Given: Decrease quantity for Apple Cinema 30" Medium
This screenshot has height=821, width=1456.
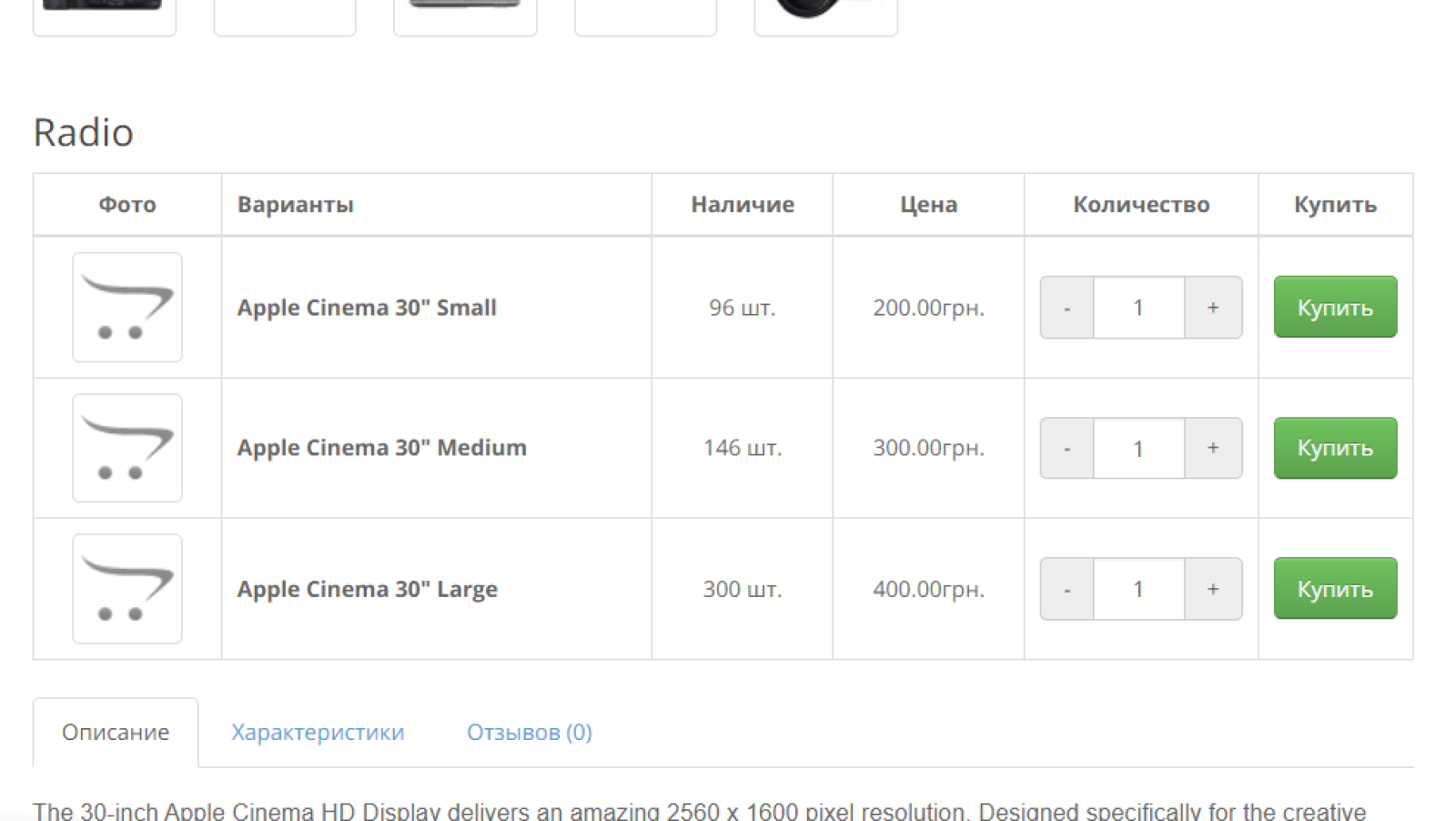Looking at the screenshot, I should pyautogui.click(x=1067, y=448).
